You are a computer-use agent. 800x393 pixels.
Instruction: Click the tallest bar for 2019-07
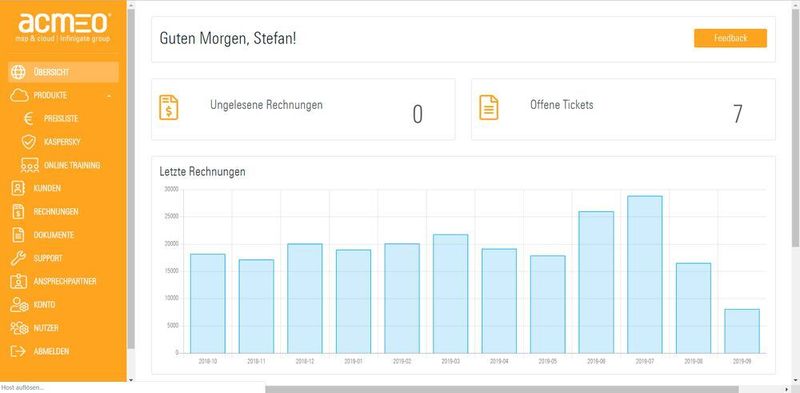645,275
